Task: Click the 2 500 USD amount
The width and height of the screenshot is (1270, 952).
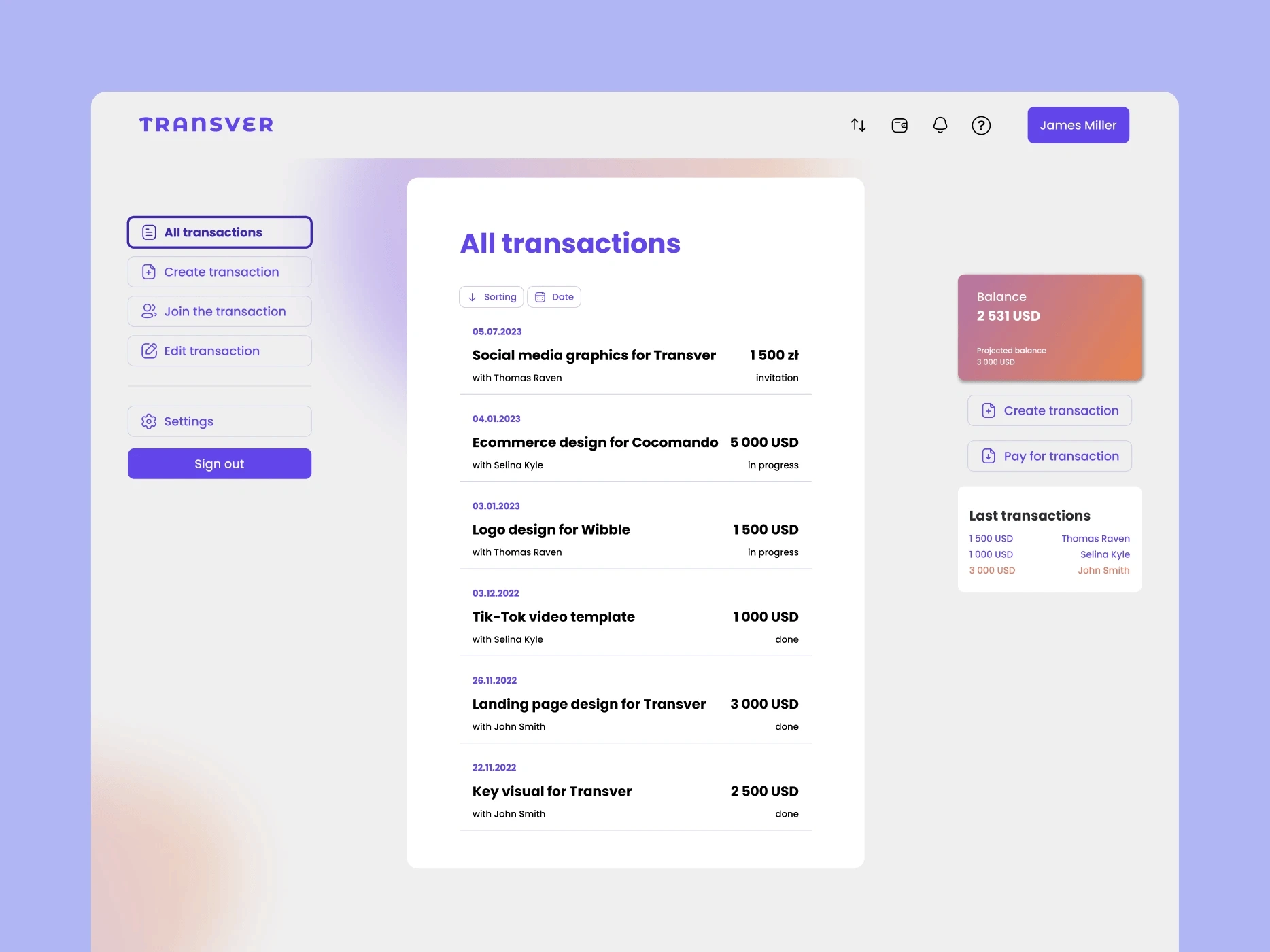Action: coord(765,791)
